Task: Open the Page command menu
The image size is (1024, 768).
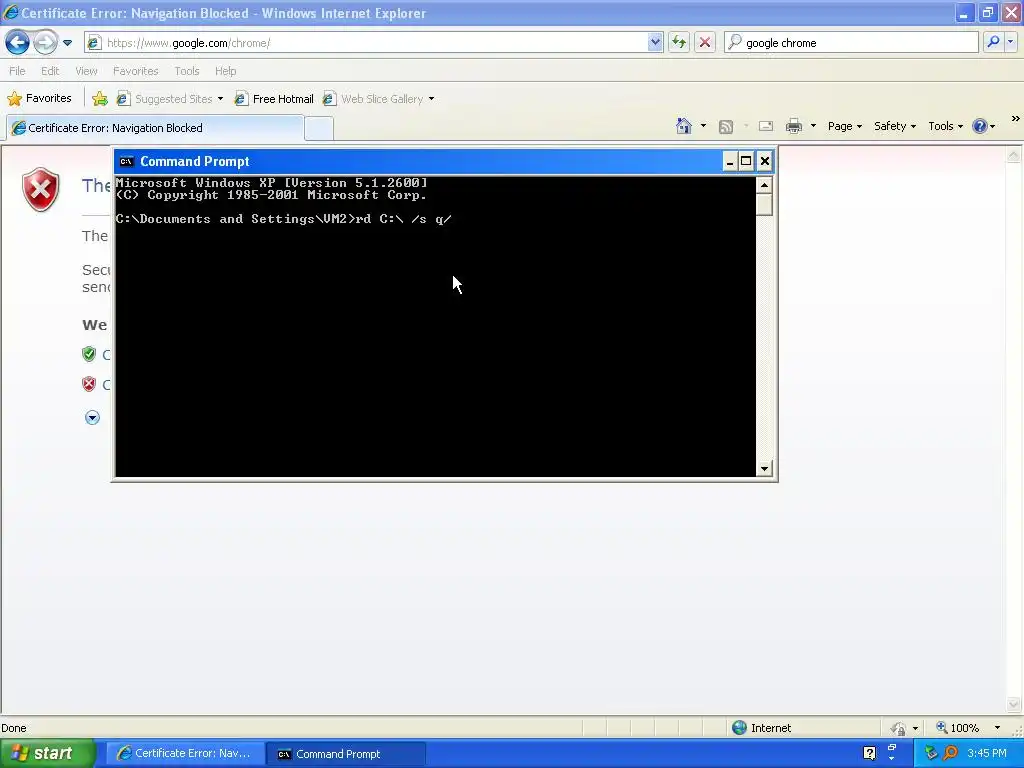Action: coord(845,126)
